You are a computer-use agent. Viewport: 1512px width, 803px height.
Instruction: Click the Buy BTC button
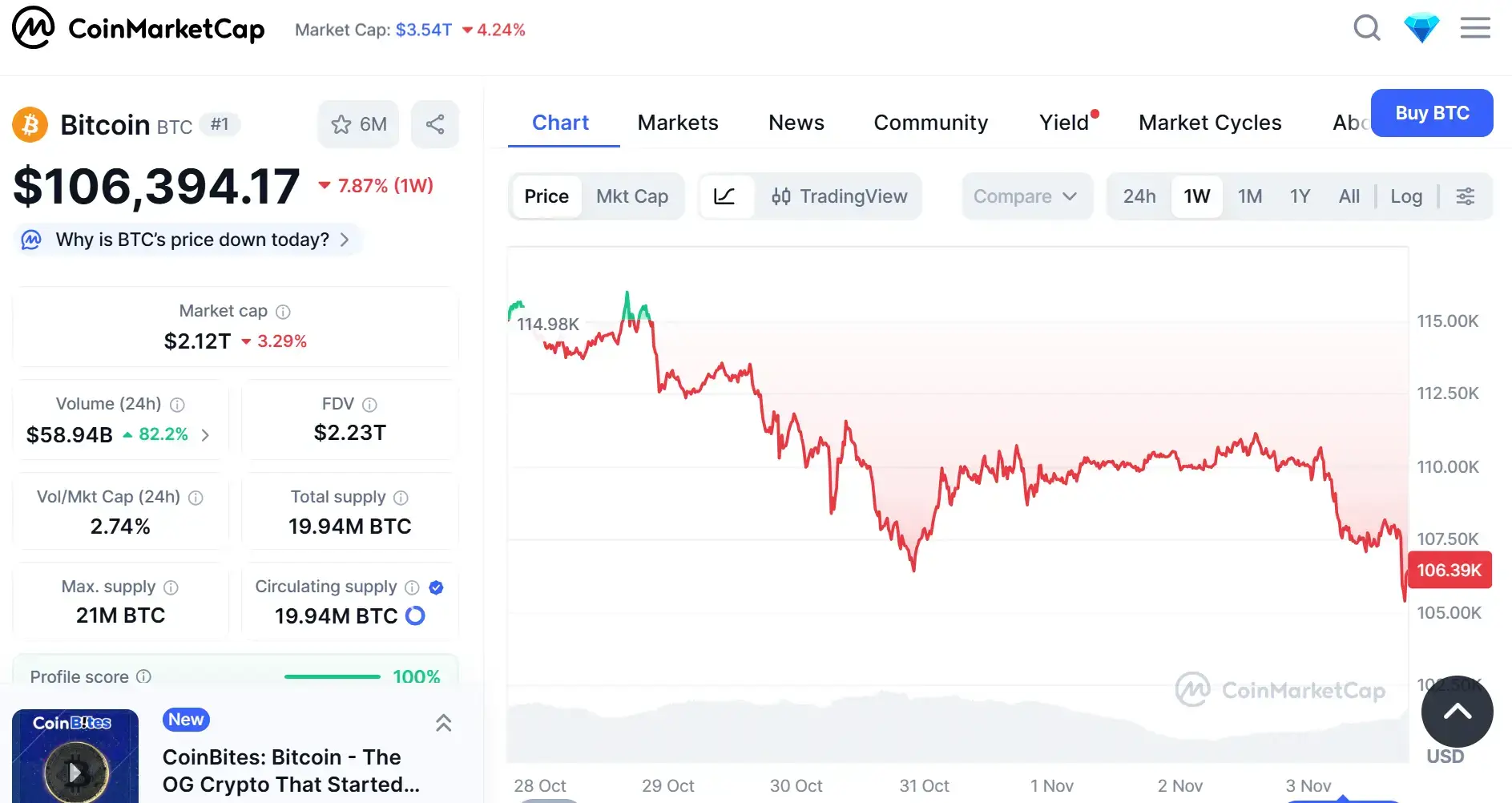pyautogui.click(x=1431, y=113)
